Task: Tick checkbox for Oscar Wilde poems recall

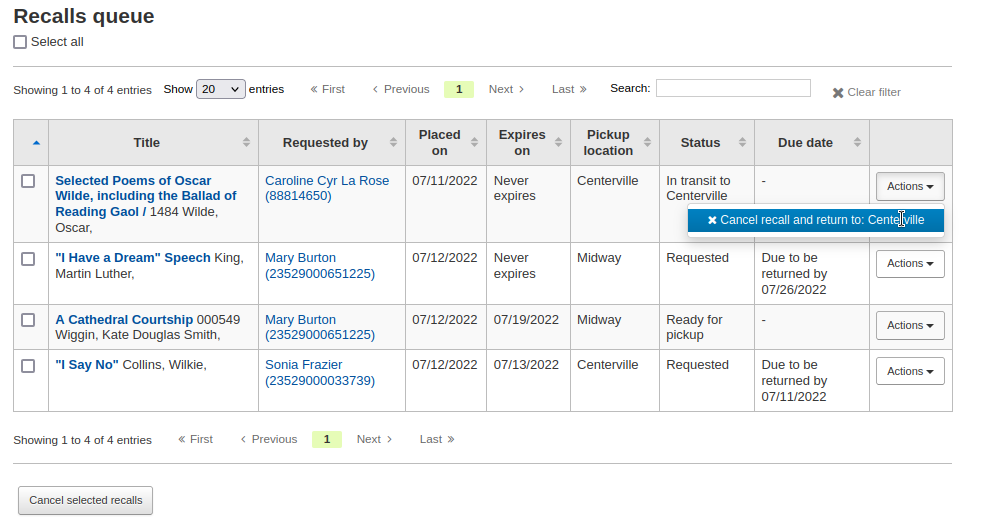Action: 28,181
